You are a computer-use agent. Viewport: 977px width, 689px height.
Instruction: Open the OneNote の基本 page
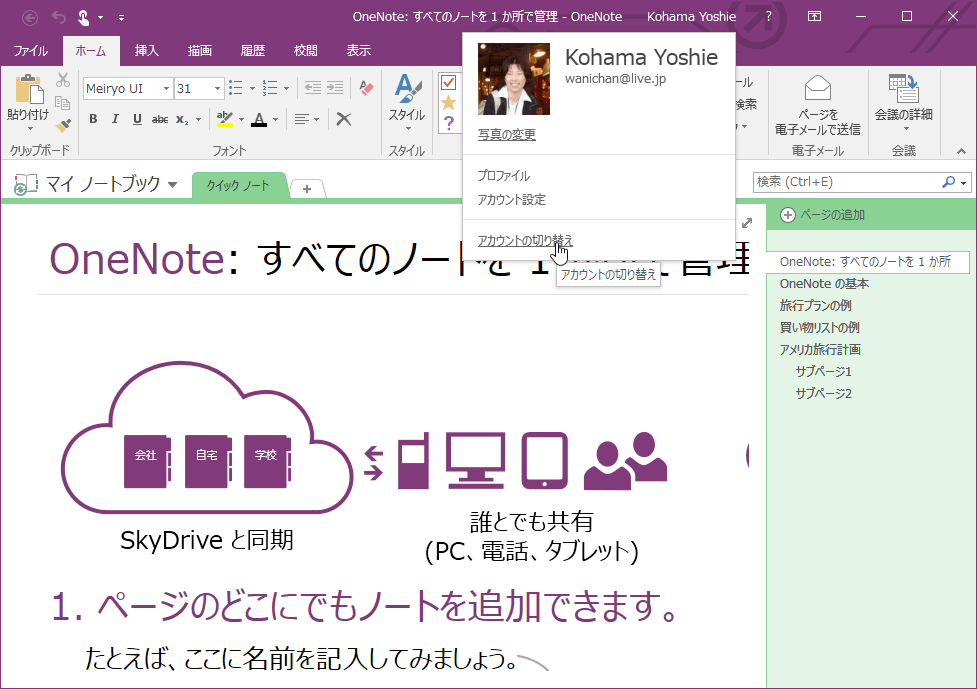click(824, 283)
